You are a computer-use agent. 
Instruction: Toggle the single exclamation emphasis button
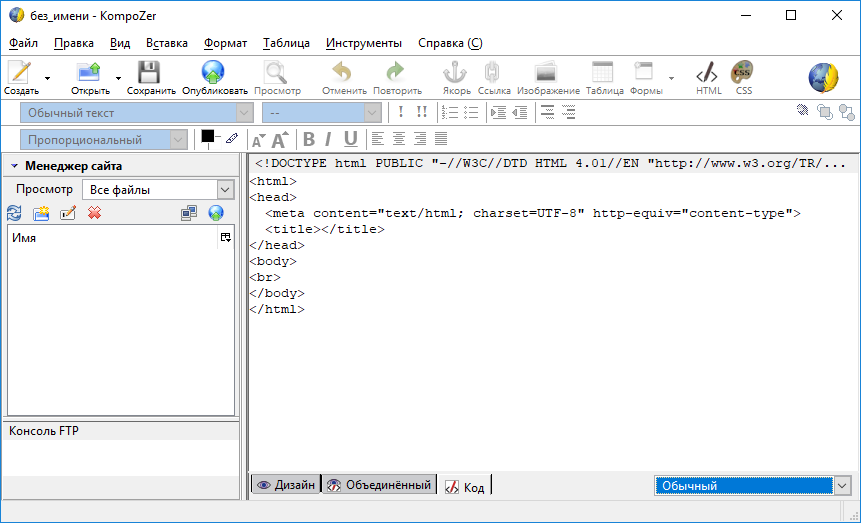point(401,113)
